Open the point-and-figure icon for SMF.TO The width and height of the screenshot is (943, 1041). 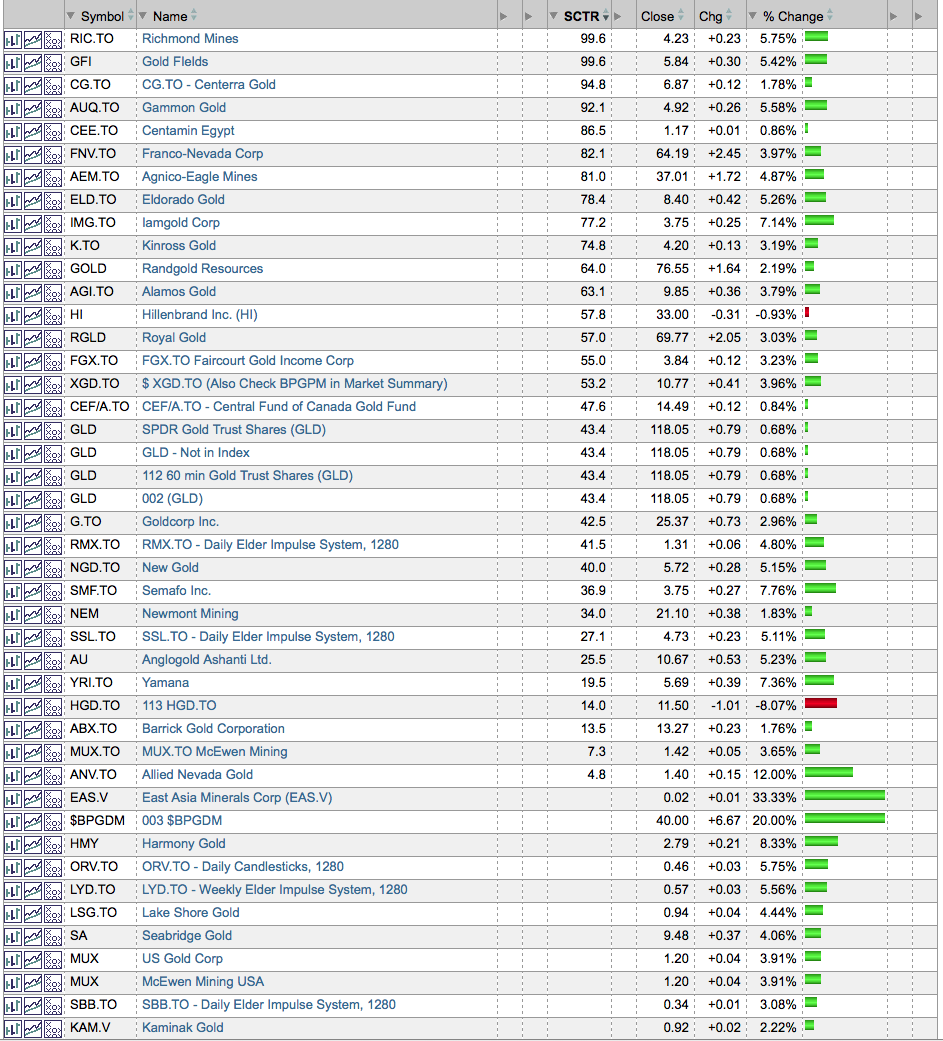click(53, 592)
